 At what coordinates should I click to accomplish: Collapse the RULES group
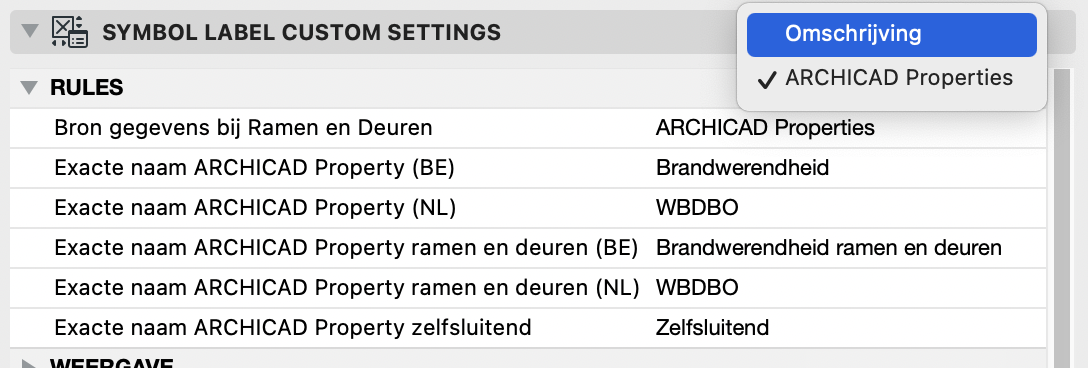[x=29, y=87]
